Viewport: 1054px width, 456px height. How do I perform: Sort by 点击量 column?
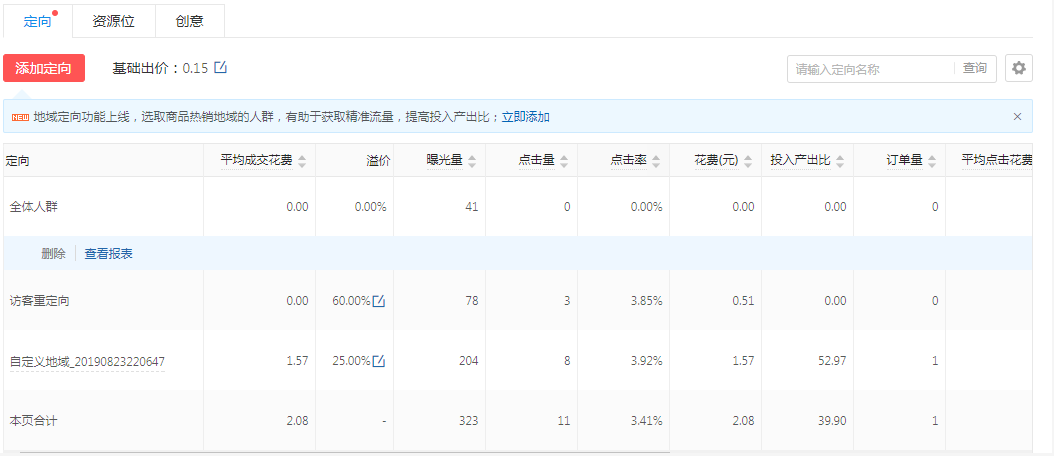point(564,161)
